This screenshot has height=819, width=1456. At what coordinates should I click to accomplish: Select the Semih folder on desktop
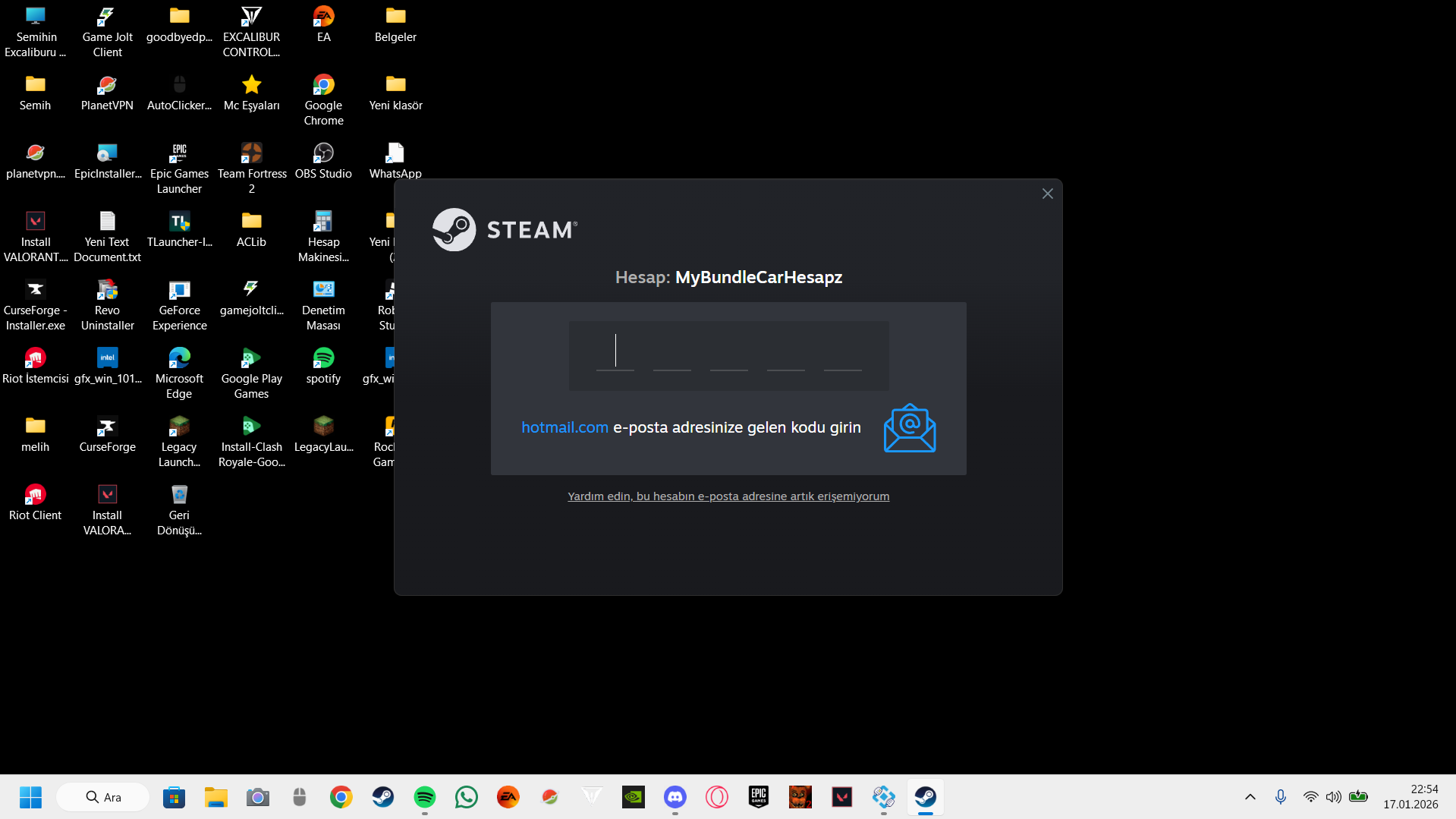36,93
